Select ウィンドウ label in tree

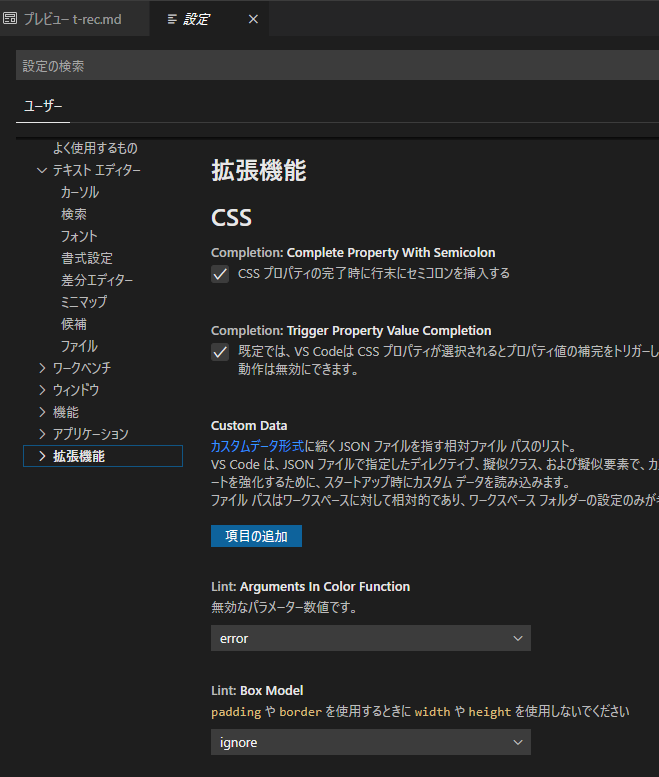tap(76, 390)
